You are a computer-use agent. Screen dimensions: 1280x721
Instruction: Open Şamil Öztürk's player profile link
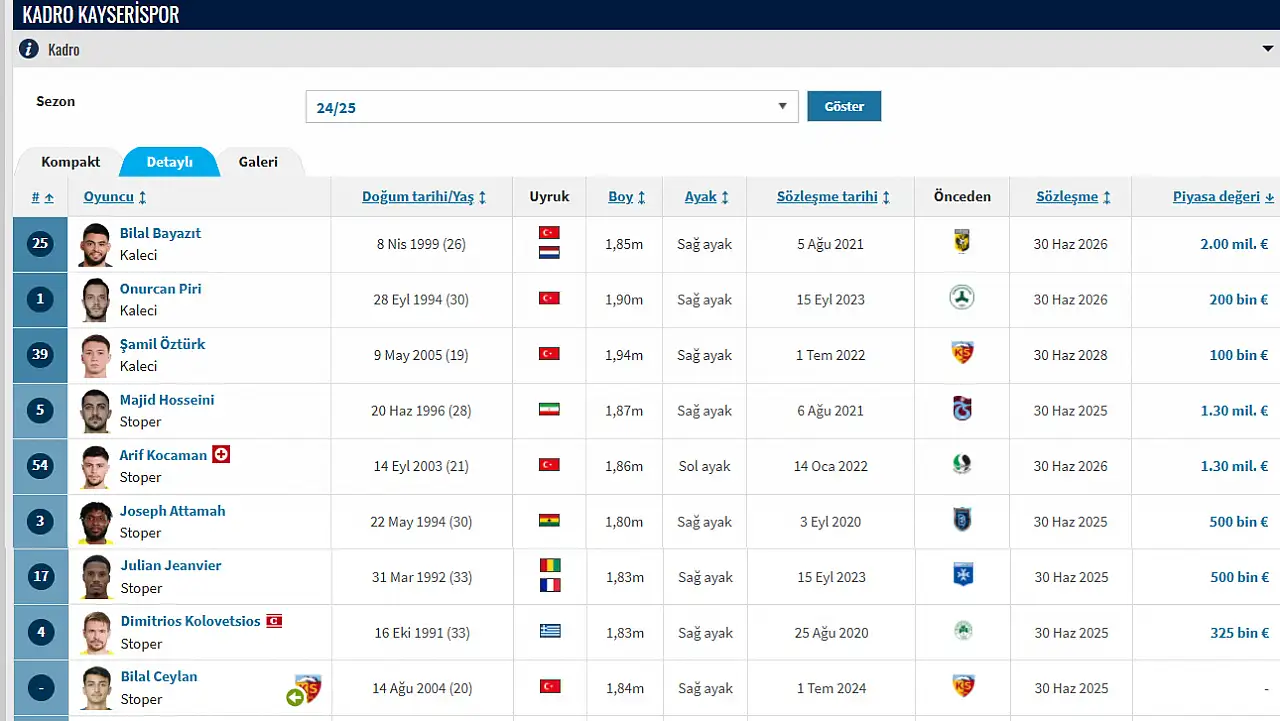162,344
